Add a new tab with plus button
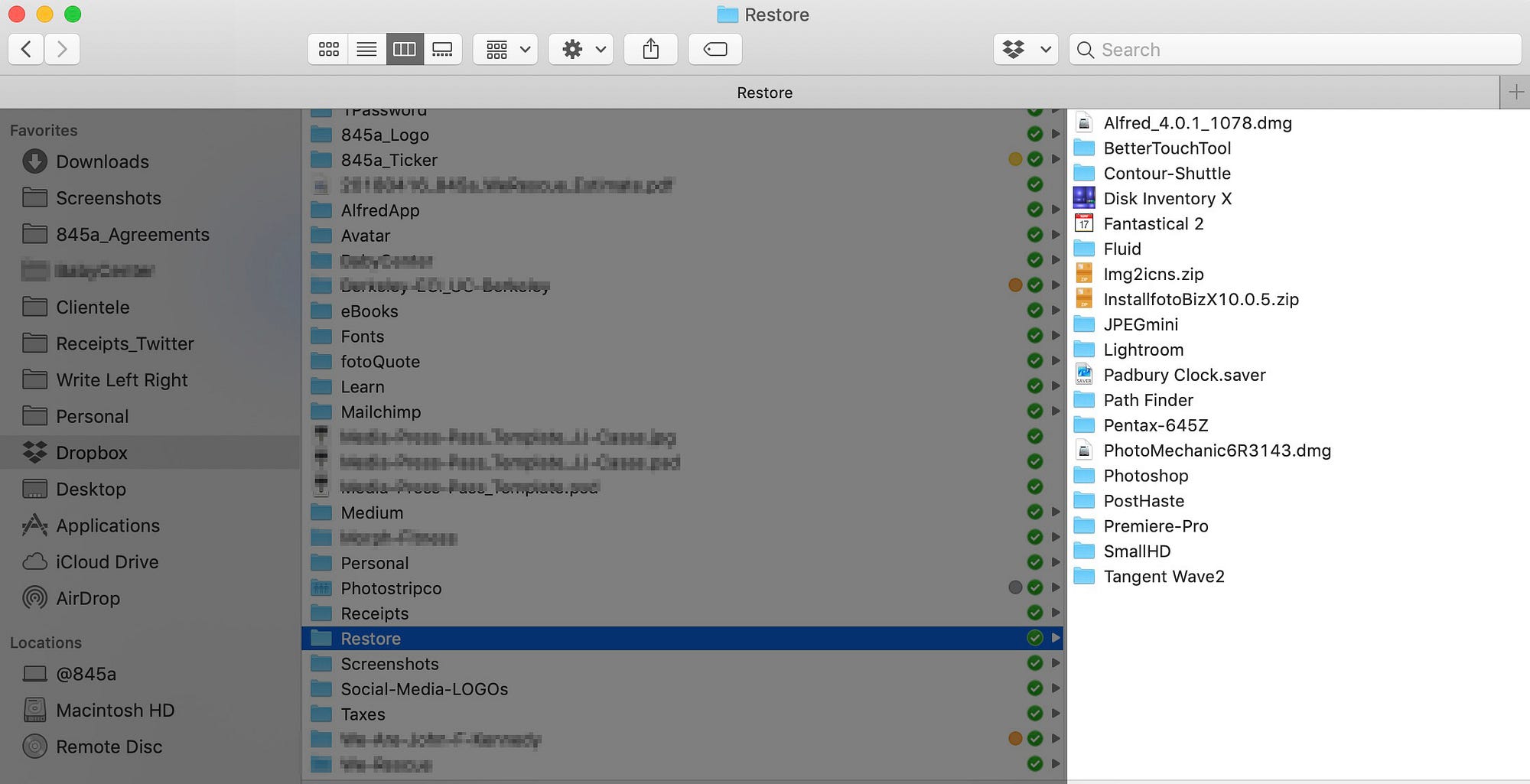This screenshot has width=1530, height=784. (x=1515, y=93)
